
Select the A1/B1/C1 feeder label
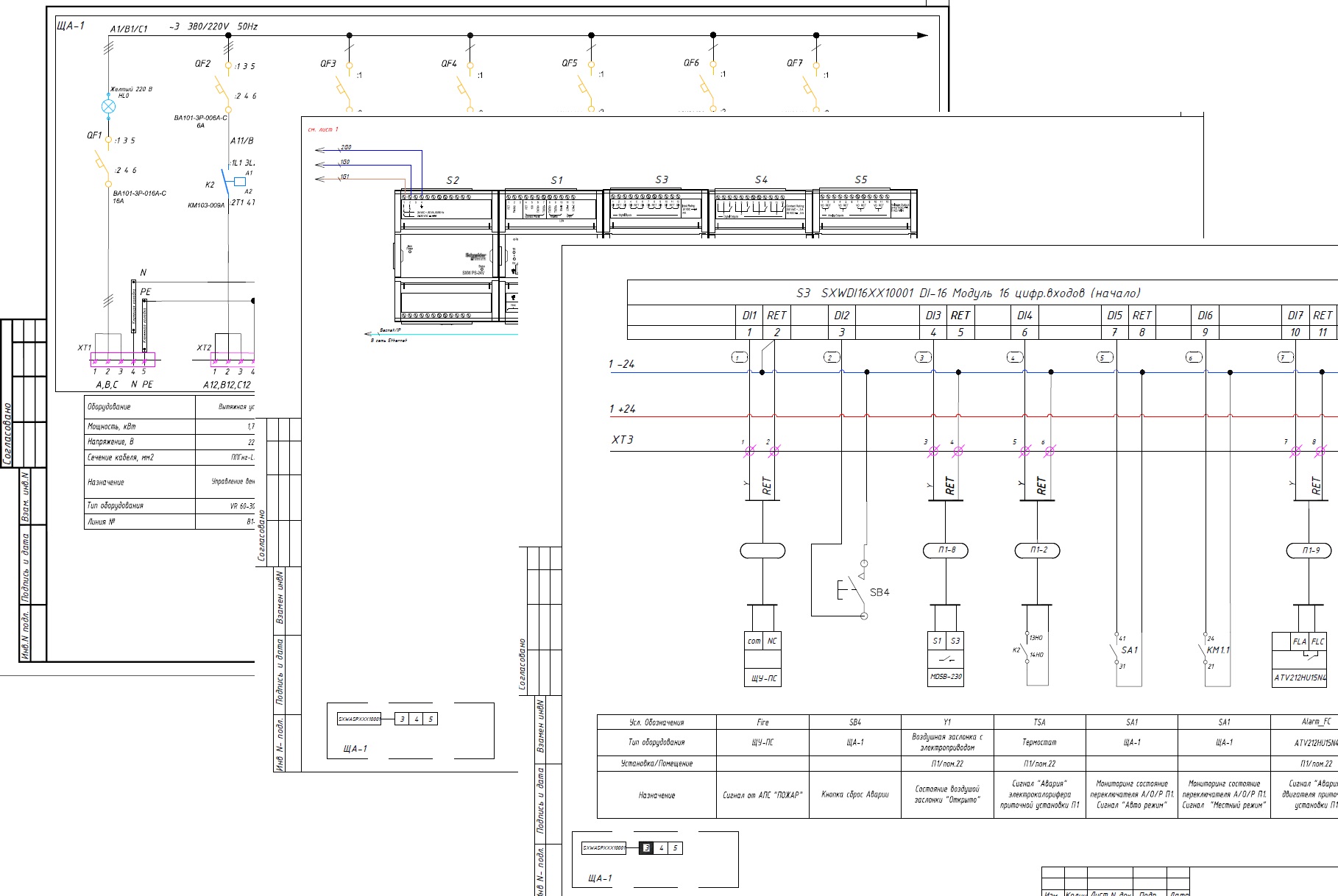click(129, 29)
